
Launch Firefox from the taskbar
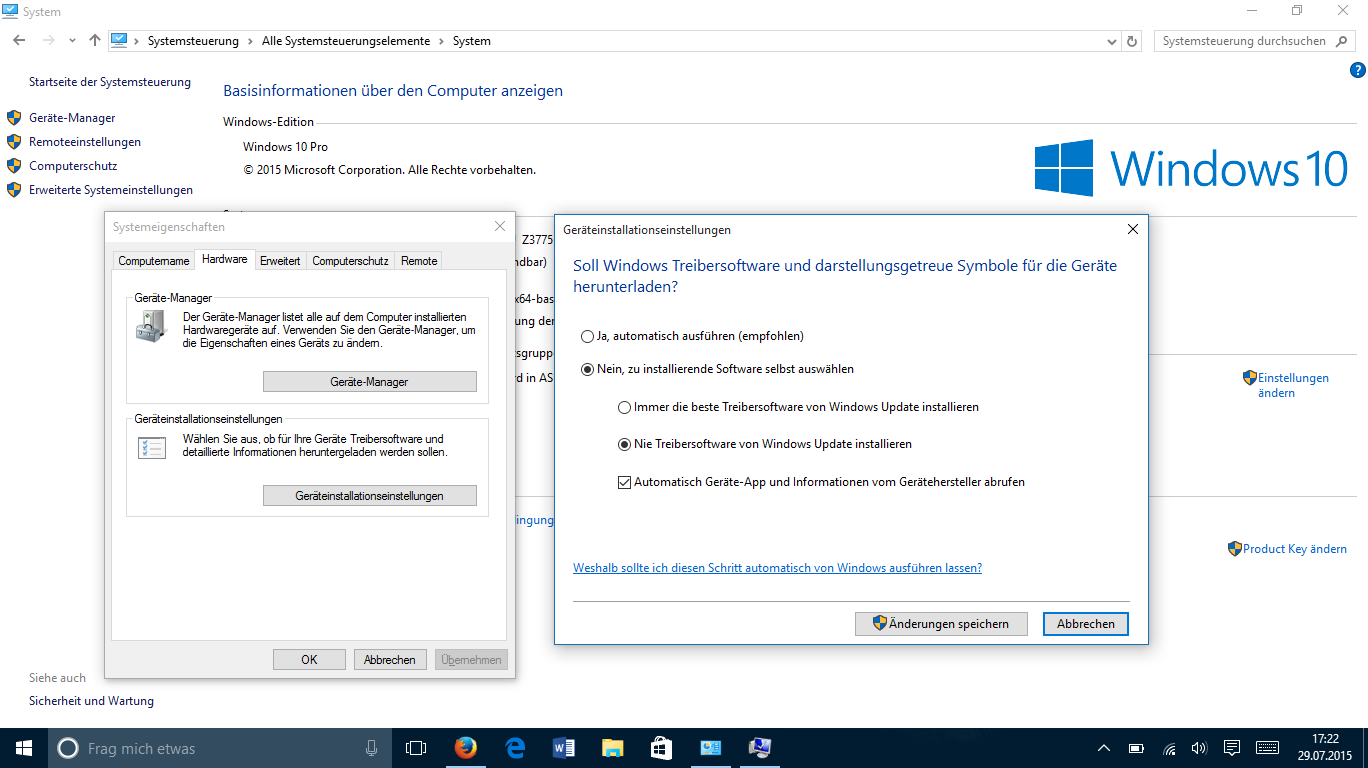(x=465, y=748)
